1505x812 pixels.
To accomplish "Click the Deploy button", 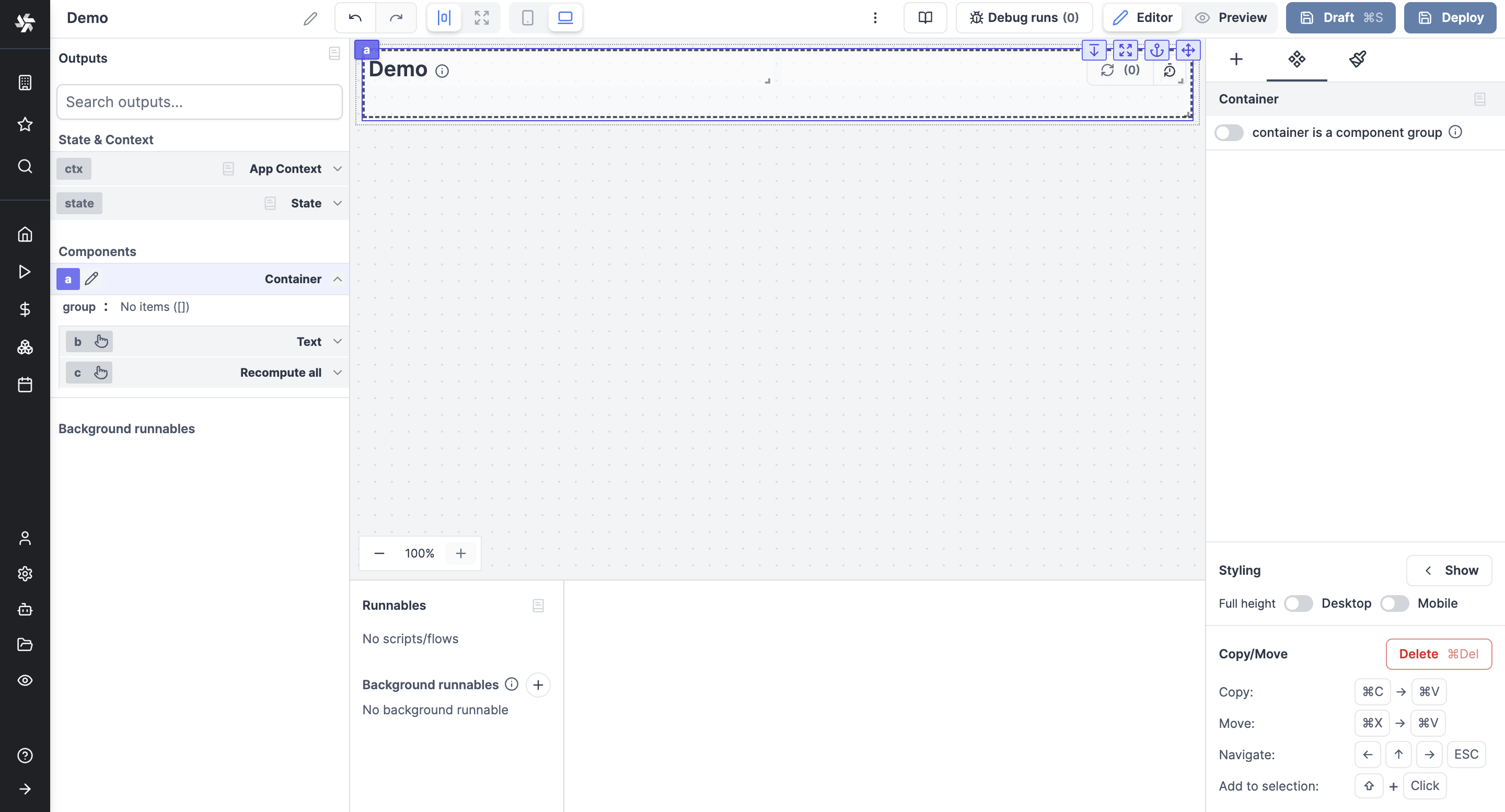I will (1450, 18).
